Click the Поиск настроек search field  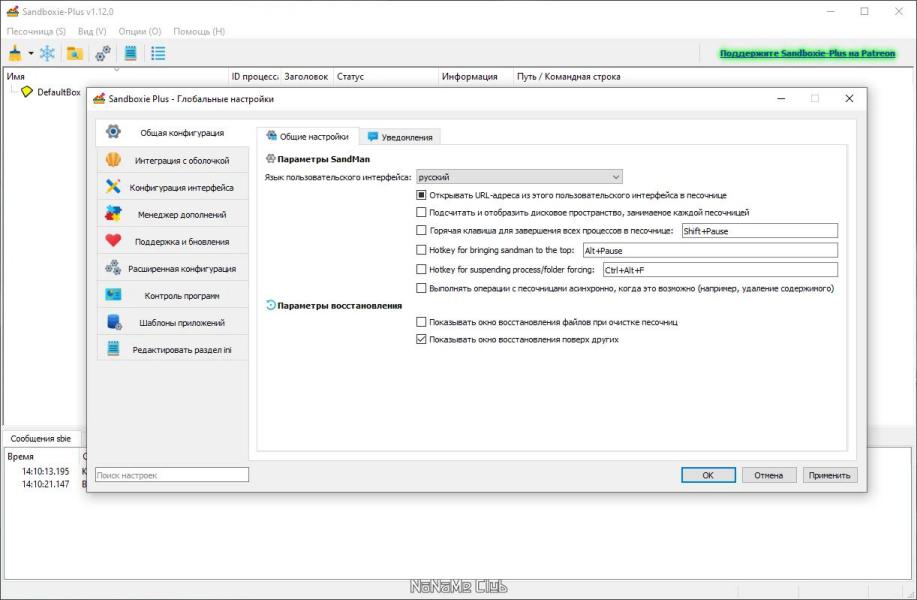(x=172, y=475)
